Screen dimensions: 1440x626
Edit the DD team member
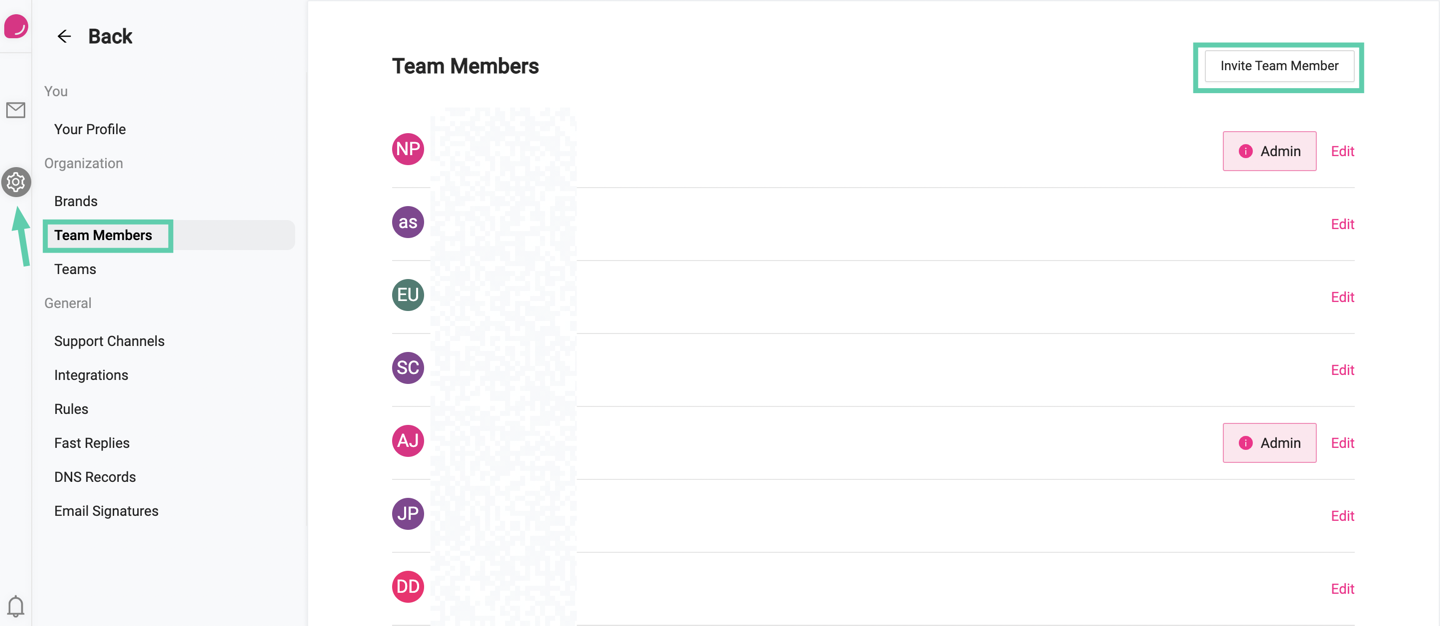tap(1342, 589)
